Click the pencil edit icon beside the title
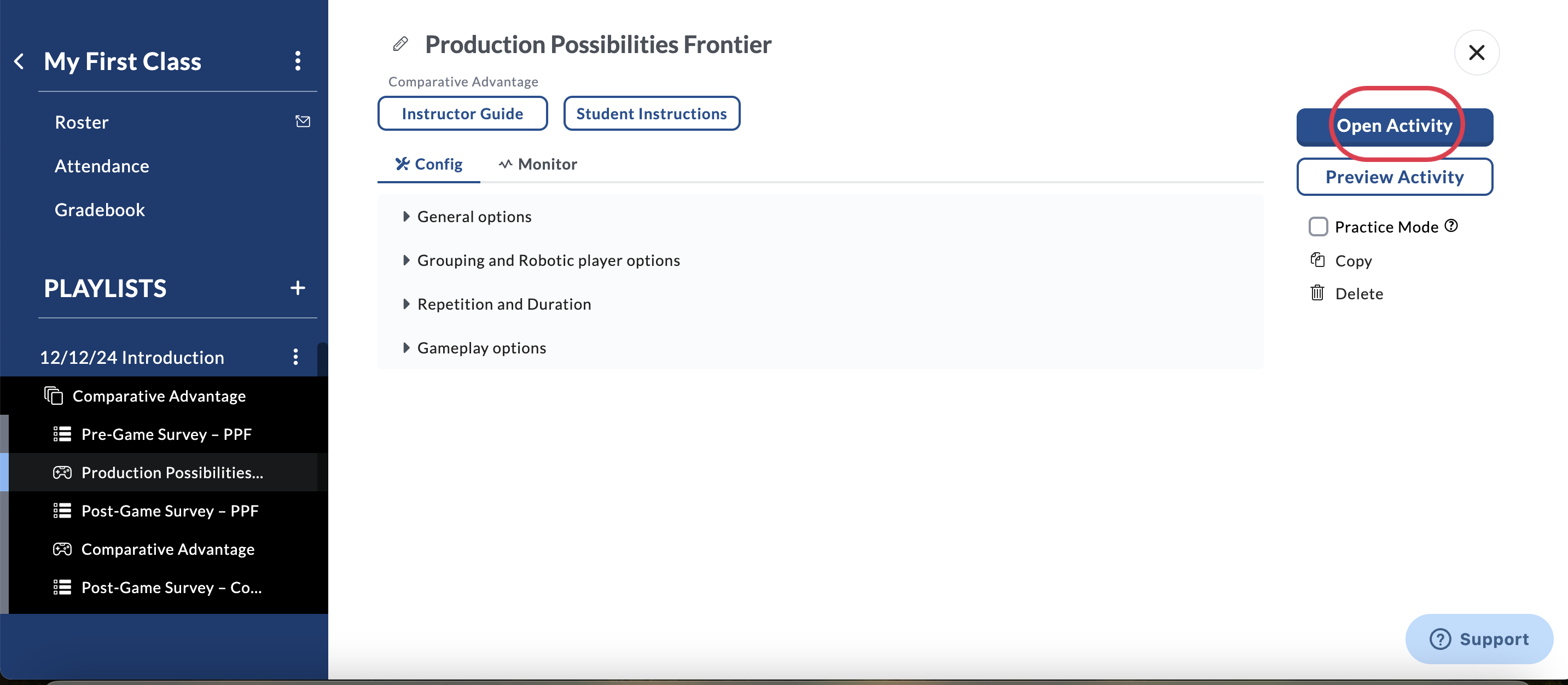This screenshot has height=685, width=1568. (x=400, y=44)
